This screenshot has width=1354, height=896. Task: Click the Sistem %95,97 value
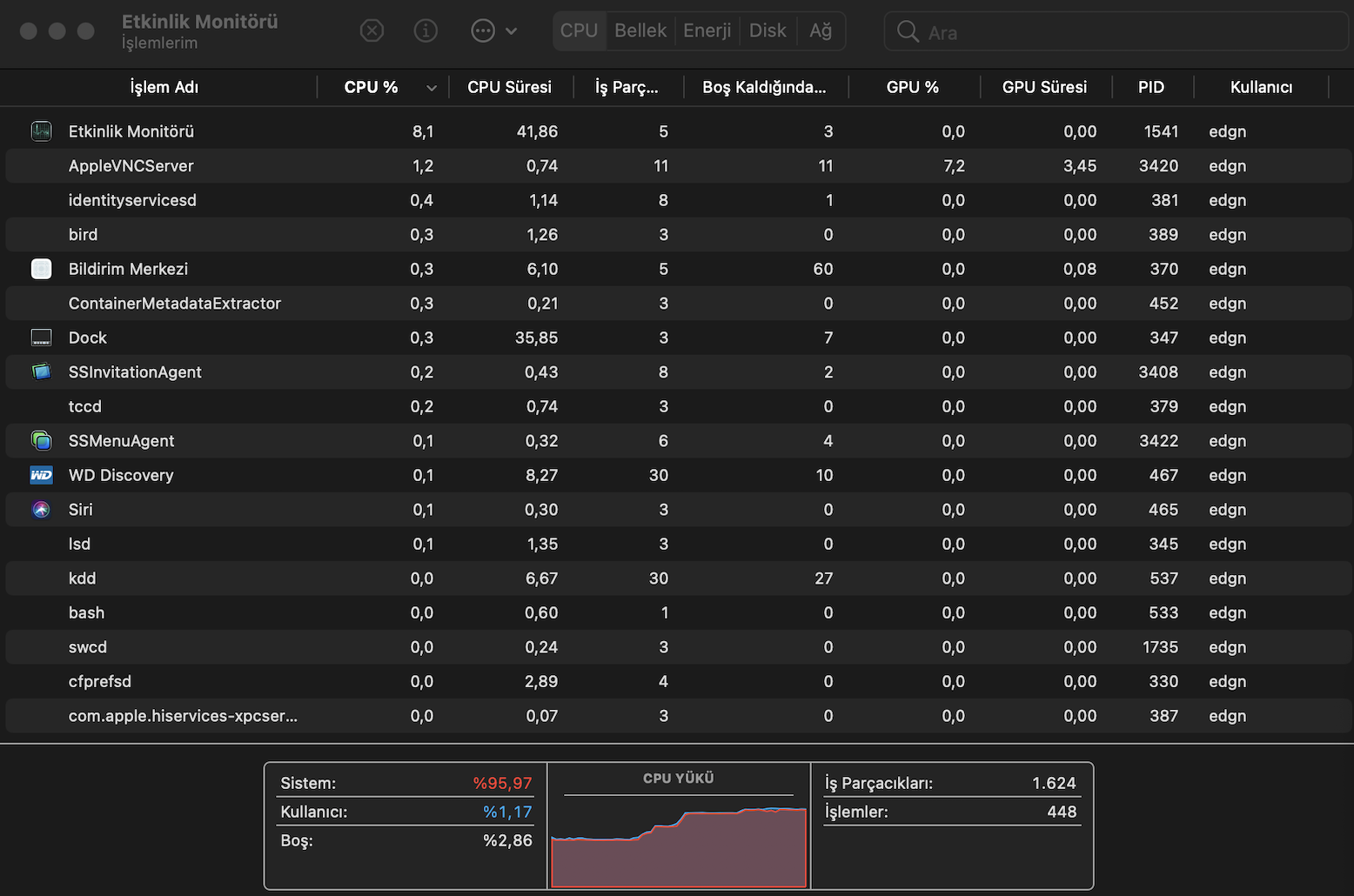coord(502,783)
